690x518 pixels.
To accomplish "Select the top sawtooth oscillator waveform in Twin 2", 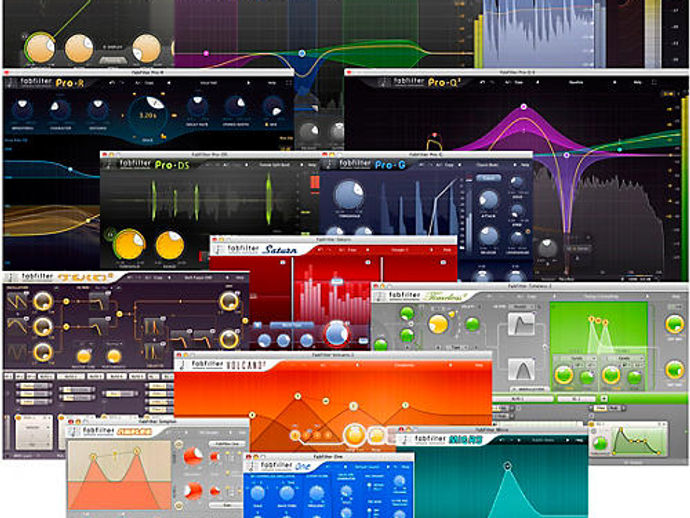I will 16,301.
